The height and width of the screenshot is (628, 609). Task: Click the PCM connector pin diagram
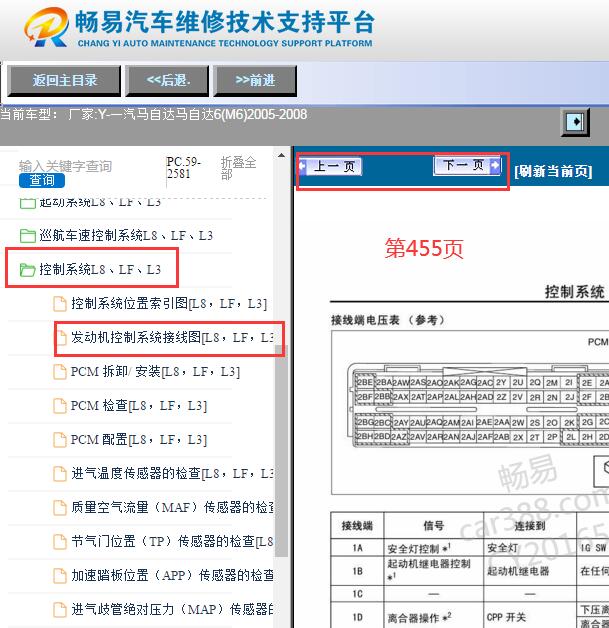point(478,405)
